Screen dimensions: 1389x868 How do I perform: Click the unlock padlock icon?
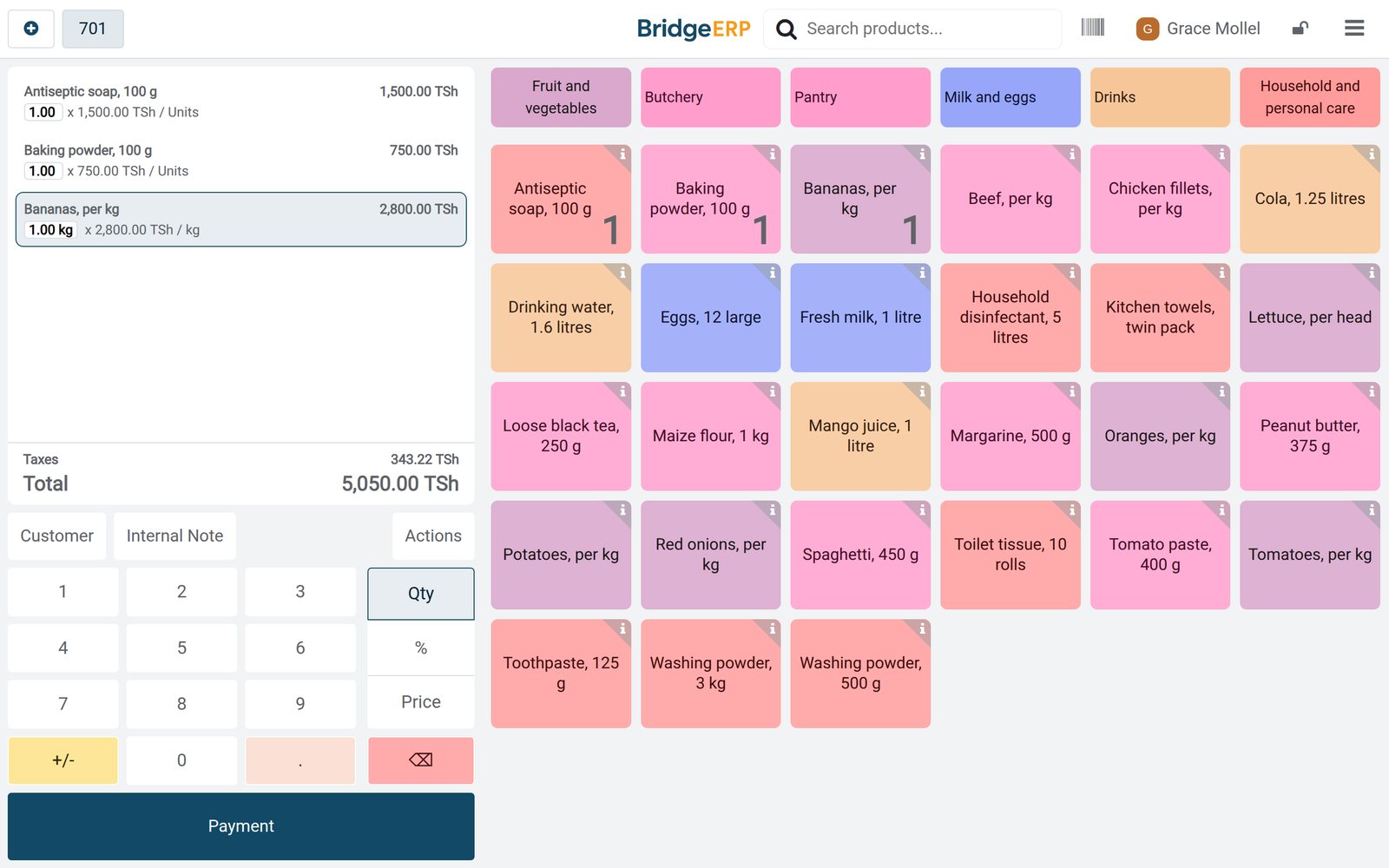click(x=1300, y=29)
